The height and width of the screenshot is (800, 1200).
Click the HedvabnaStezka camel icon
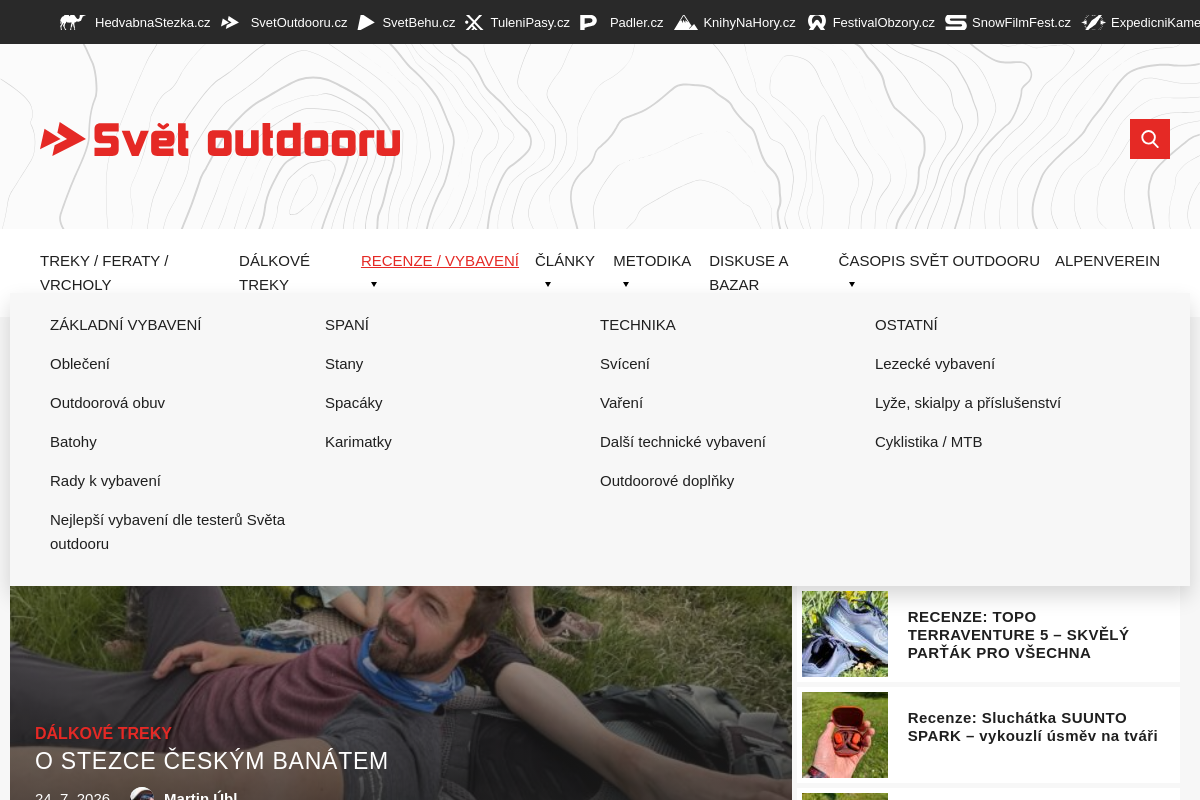point(72,22)
